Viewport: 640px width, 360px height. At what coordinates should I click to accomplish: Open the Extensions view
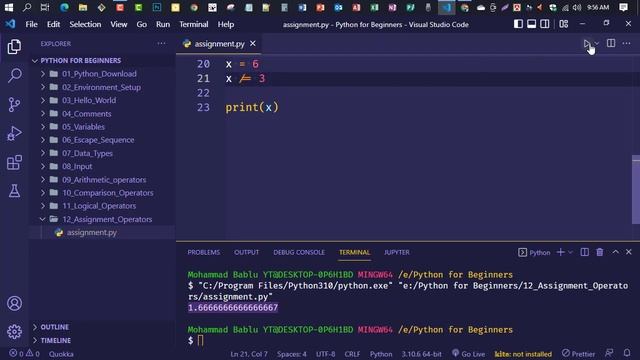(14, 162)
